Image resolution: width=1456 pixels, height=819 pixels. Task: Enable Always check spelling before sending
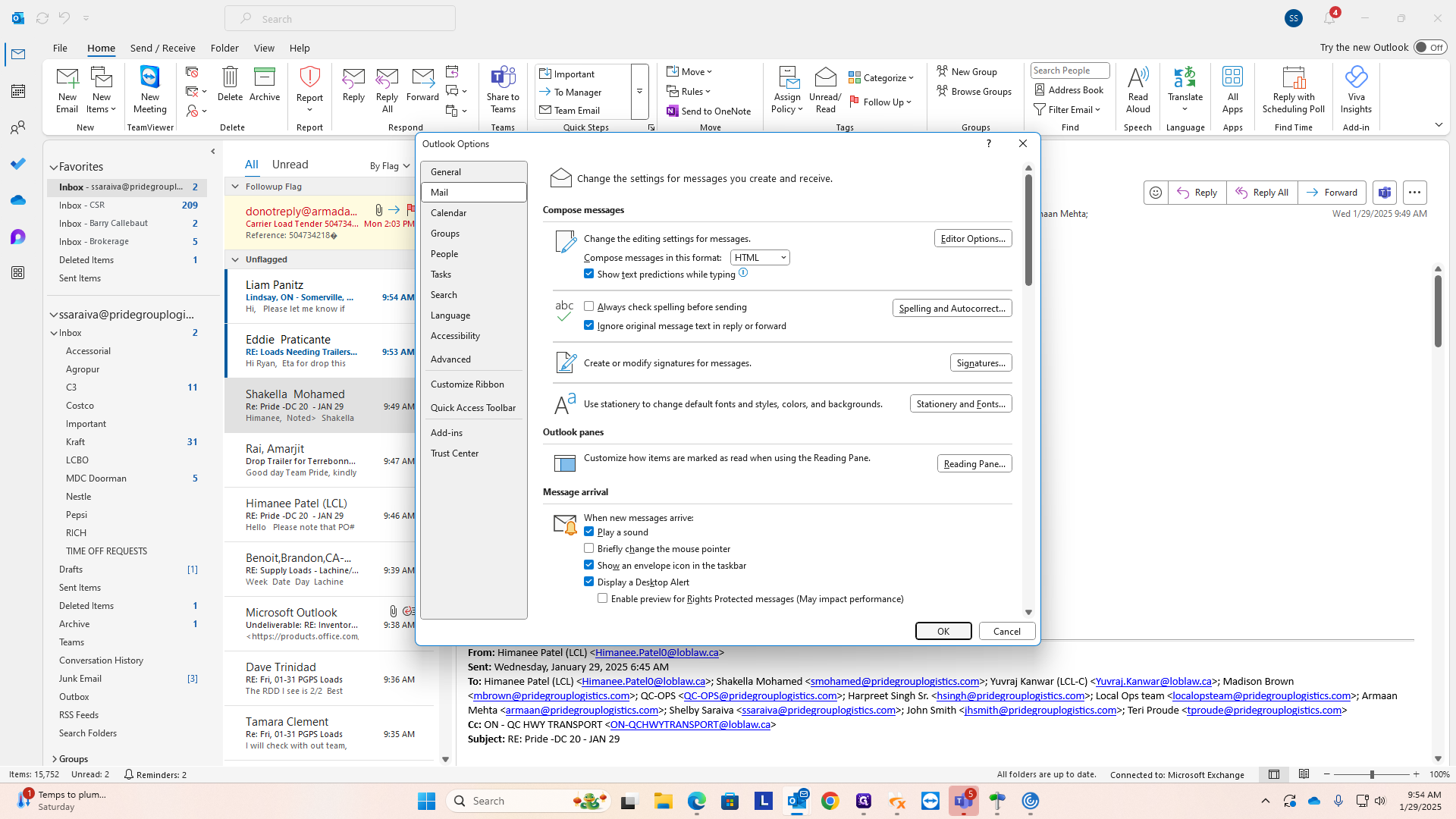pyautogui.click(x=589, y=306)
